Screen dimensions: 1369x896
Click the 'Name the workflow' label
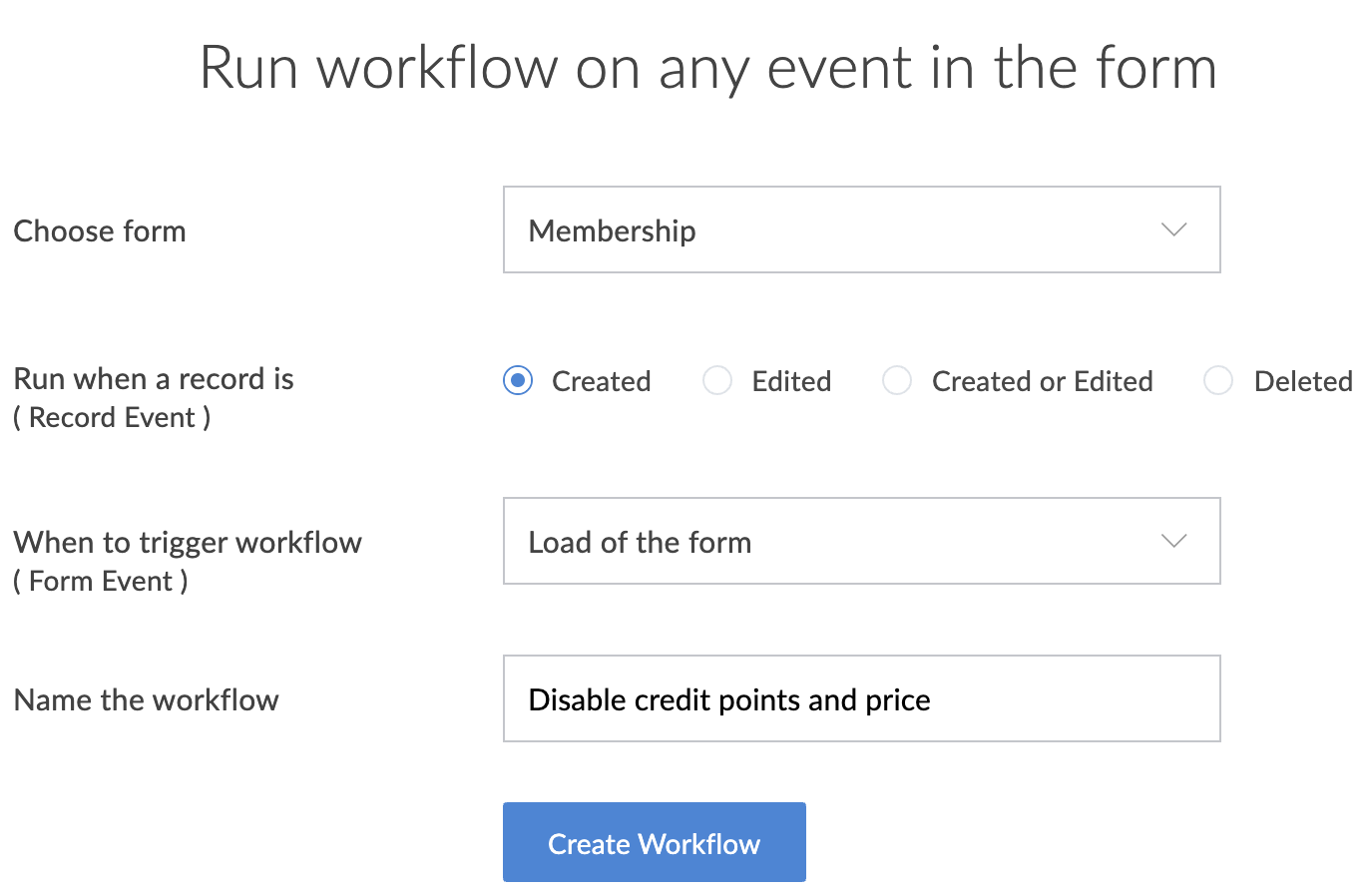[146, 700]
